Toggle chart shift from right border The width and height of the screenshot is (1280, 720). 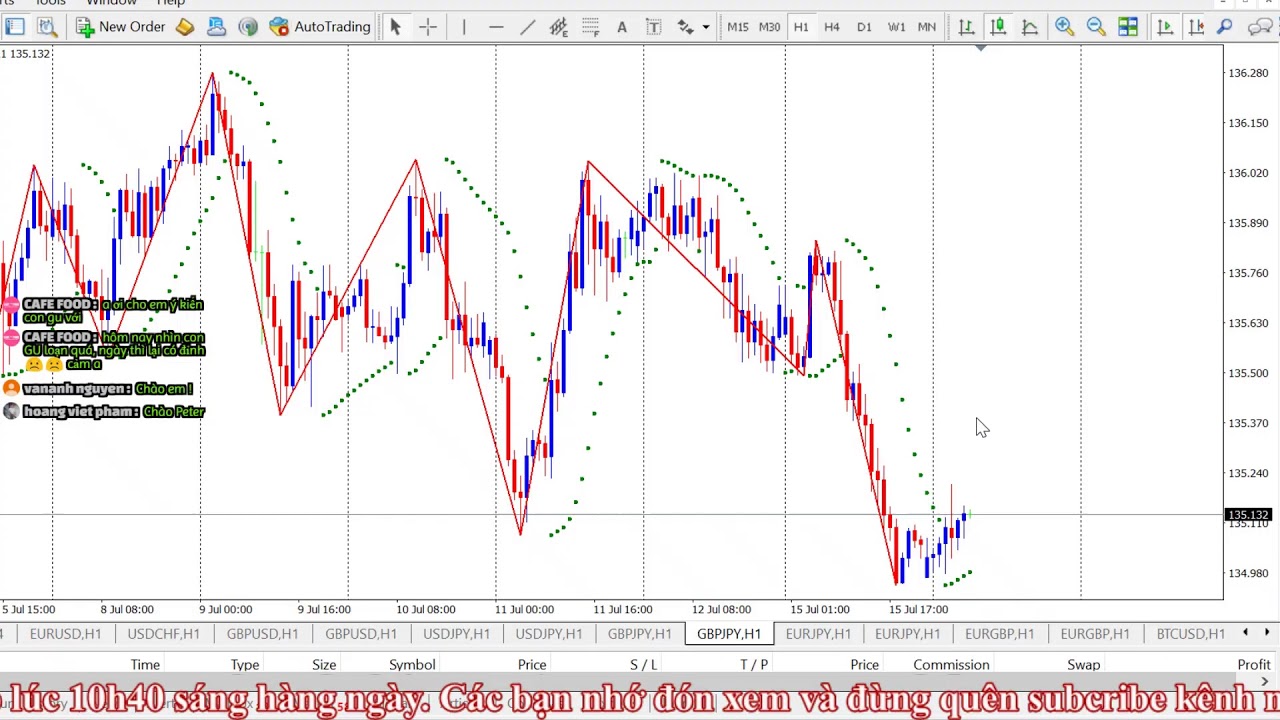pyautogui.click(x=1196, y=27)
